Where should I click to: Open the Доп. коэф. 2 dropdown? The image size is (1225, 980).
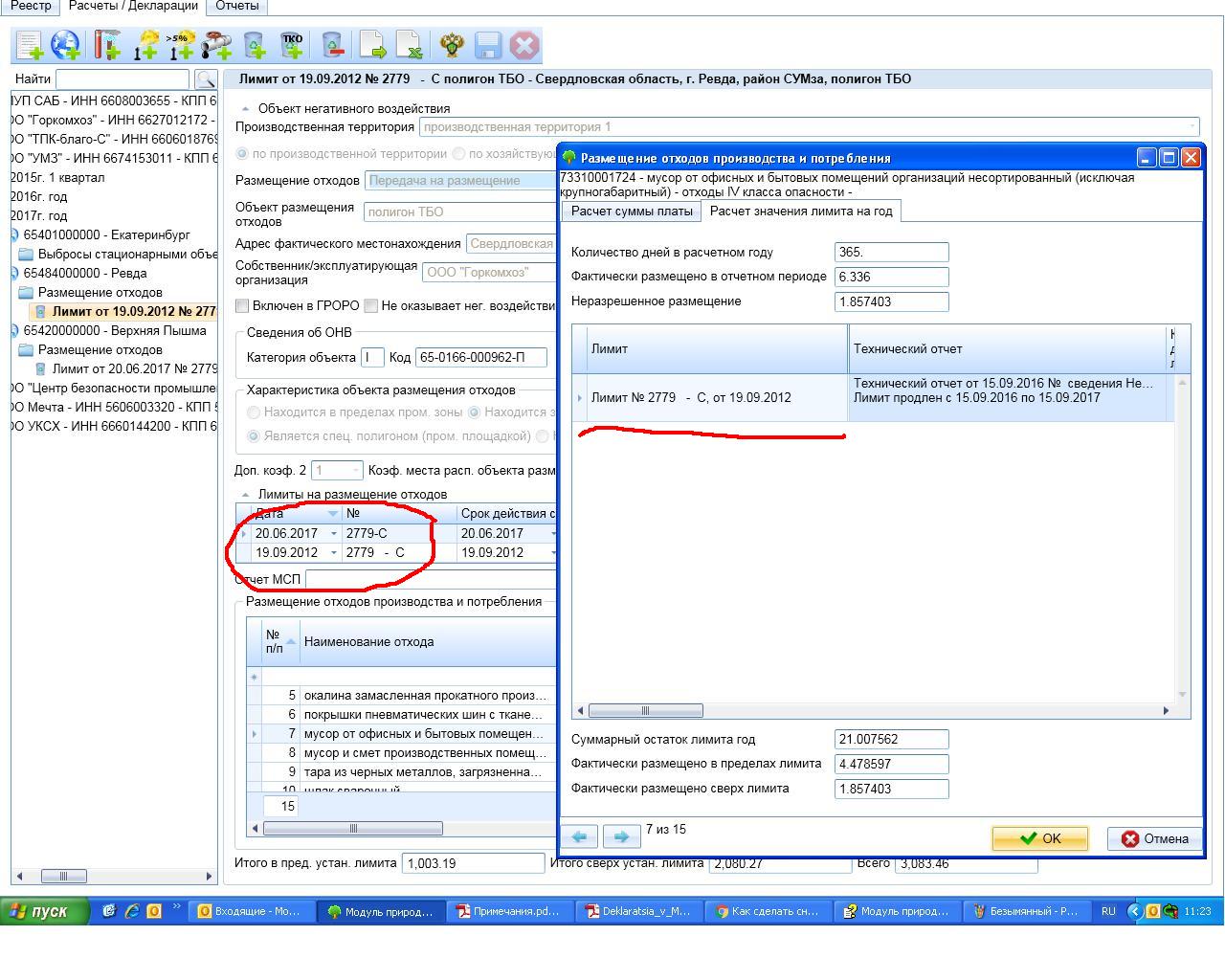pyautogui.click(x=355, y=471)
